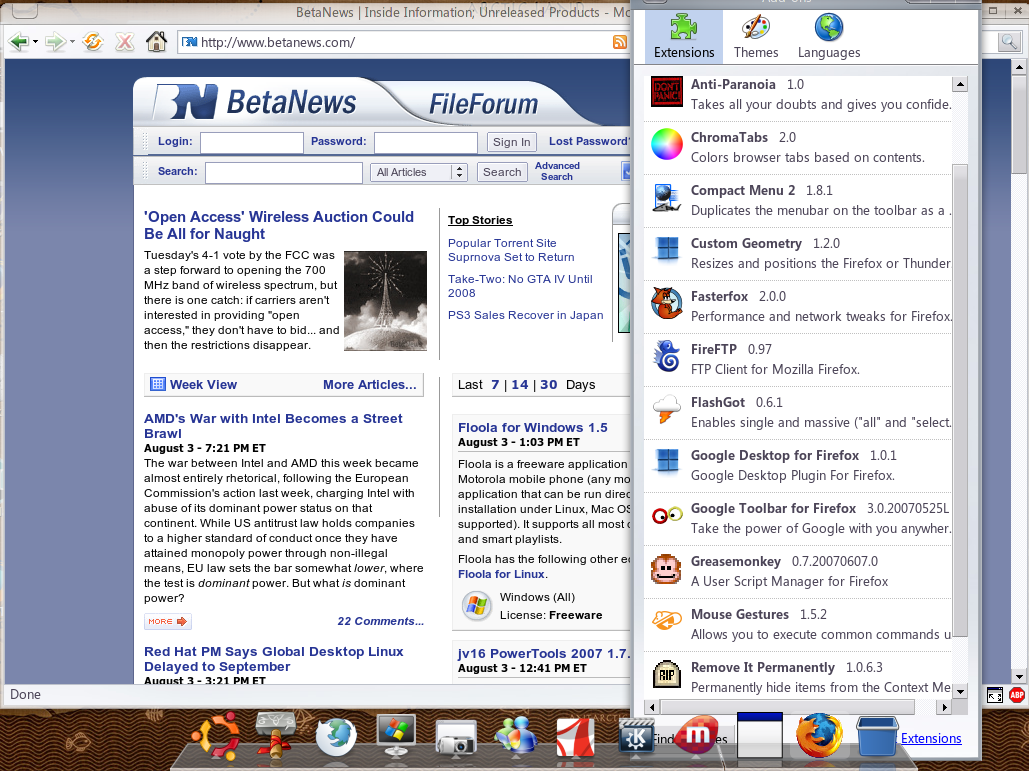Select the Google Toolbar for Firefox icon
This screenshot has width=1029, height=771.
[667, 516]
